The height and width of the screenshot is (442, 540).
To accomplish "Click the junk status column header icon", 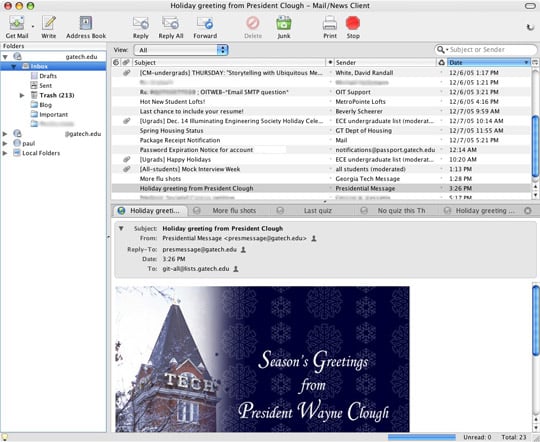I will coord(442,62).
